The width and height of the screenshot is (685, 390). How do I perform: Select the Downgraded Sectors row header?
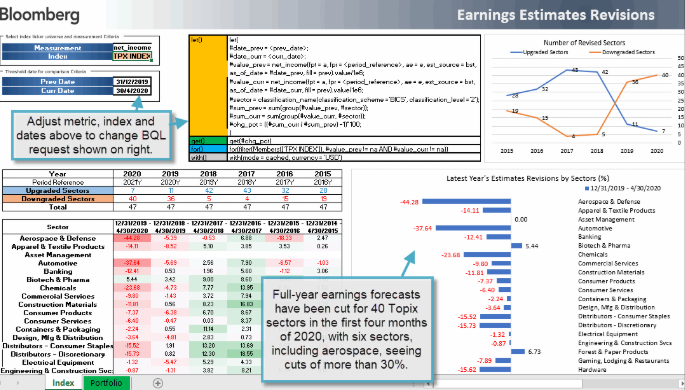(58, 199)
